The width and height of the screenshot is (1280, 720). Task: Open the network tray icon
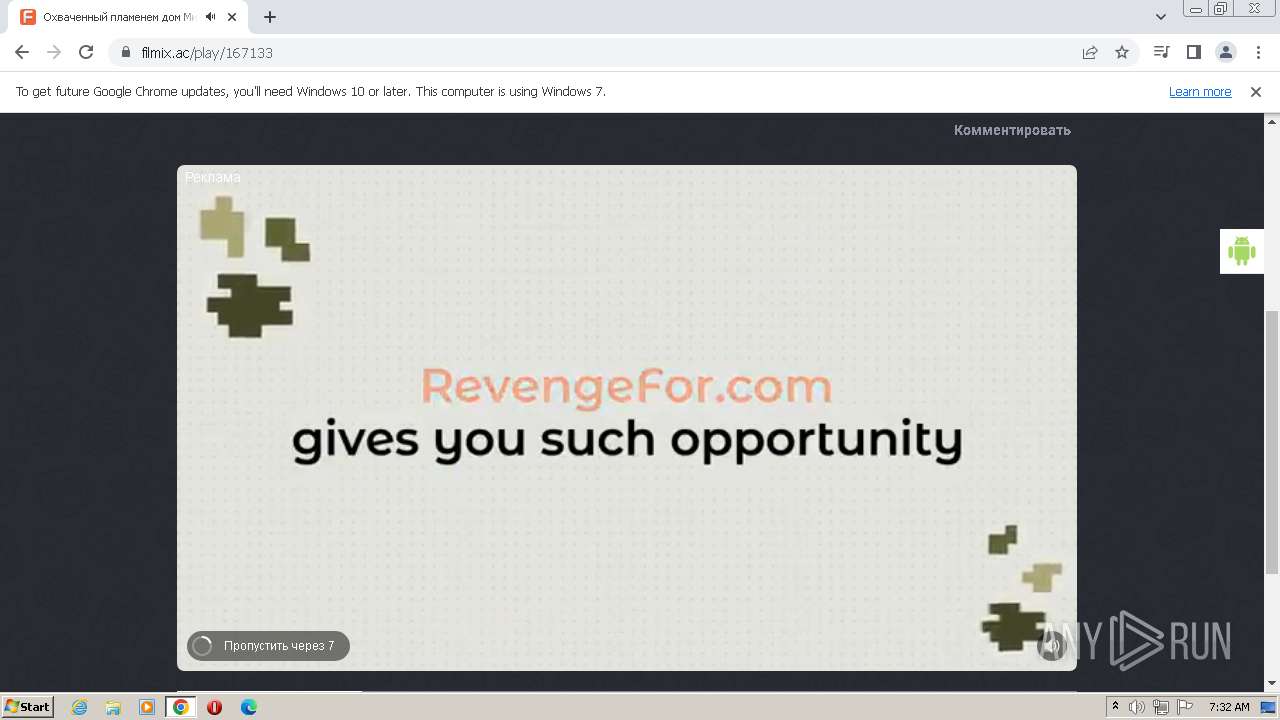(1161, 707)
